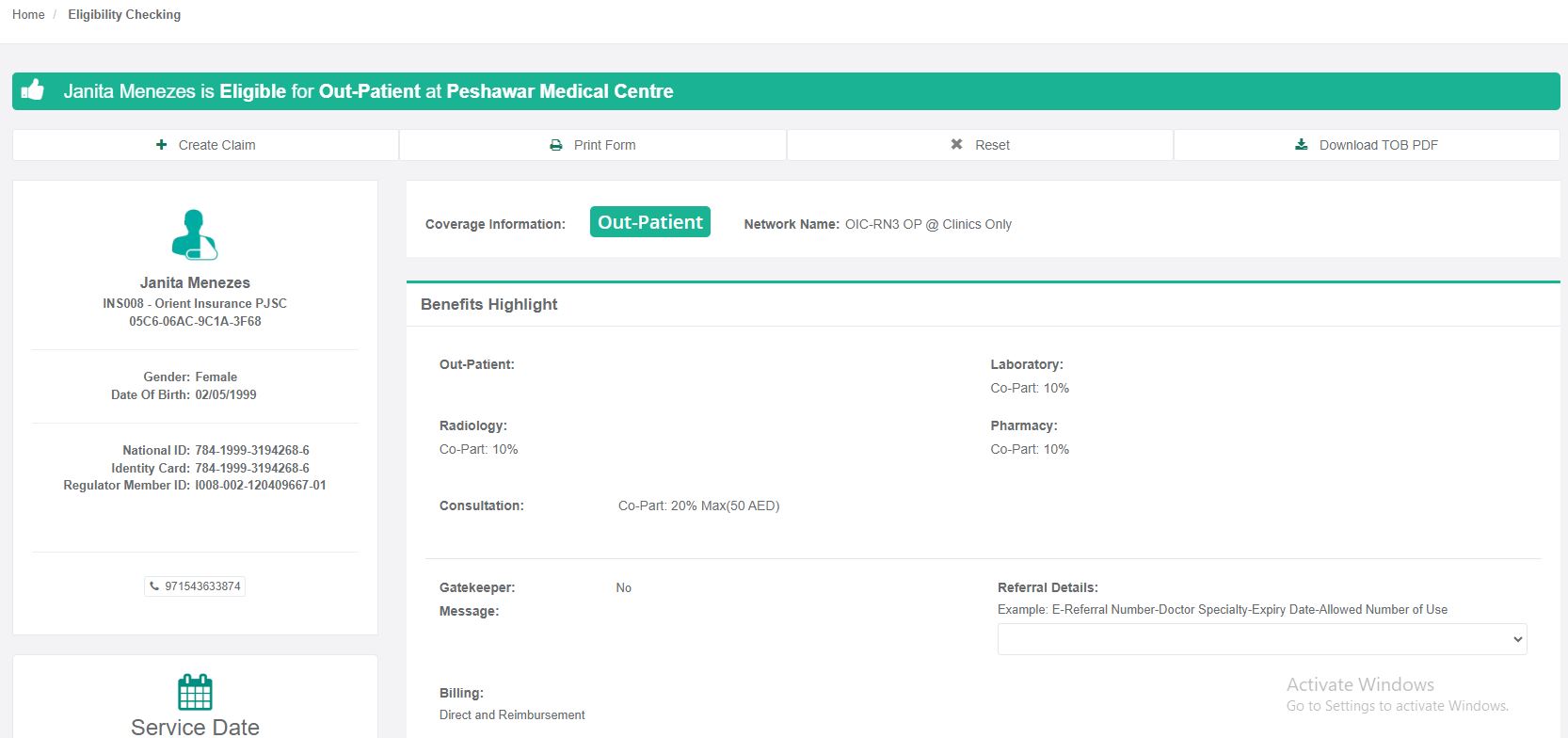Image resolution: width=1568 pixels, height=738 pixels.
Task: Click the X icon beside Reset
Action: [956, 145]
